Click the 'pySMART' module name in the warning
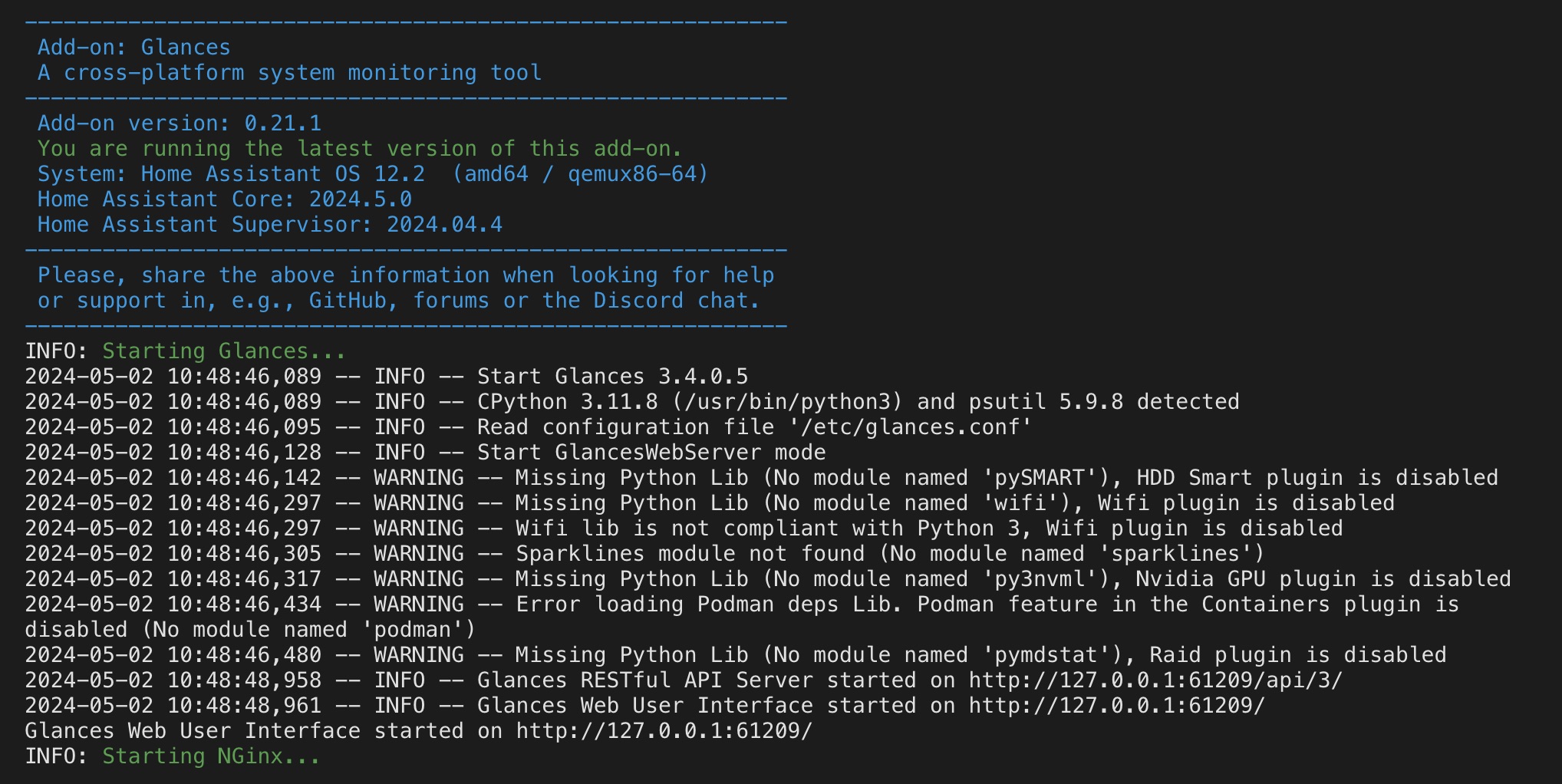The height and width of the screenshot is (784, 1562). click(x=1040, y=478)
